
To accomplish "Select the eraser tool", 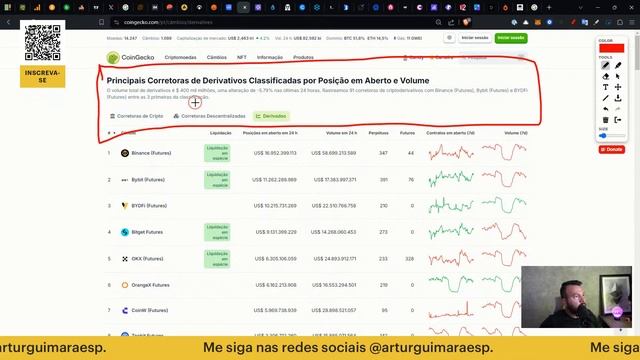I will 605,76.
